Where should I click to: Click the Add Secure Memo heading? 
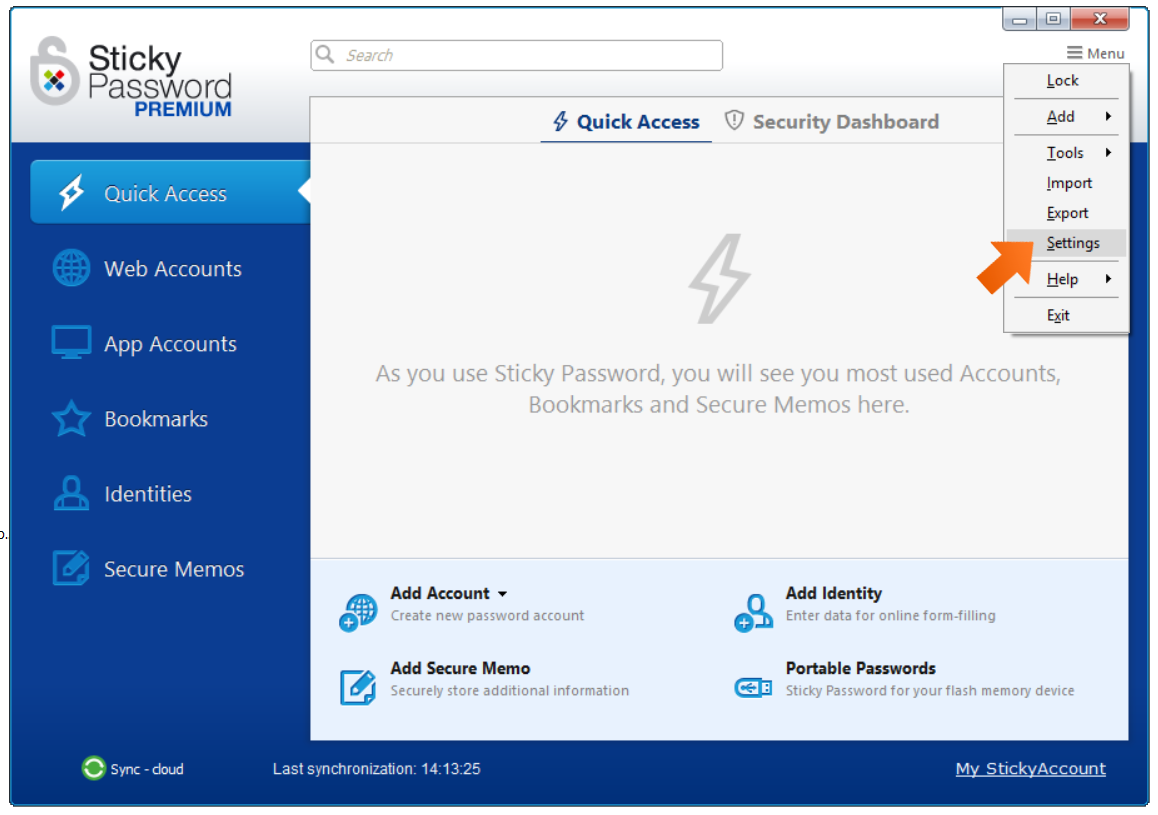[460, 667]
